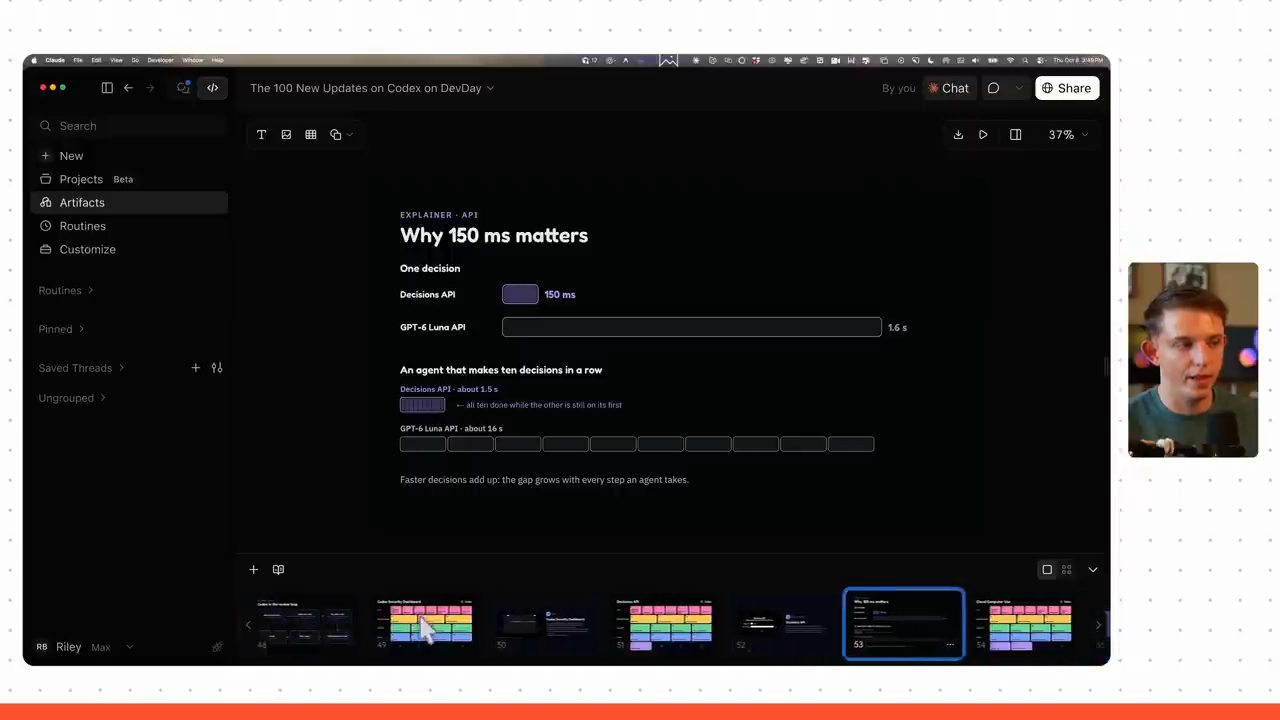Switch to grid slide view
1280x720 pixels.
tap(1067, 570)
